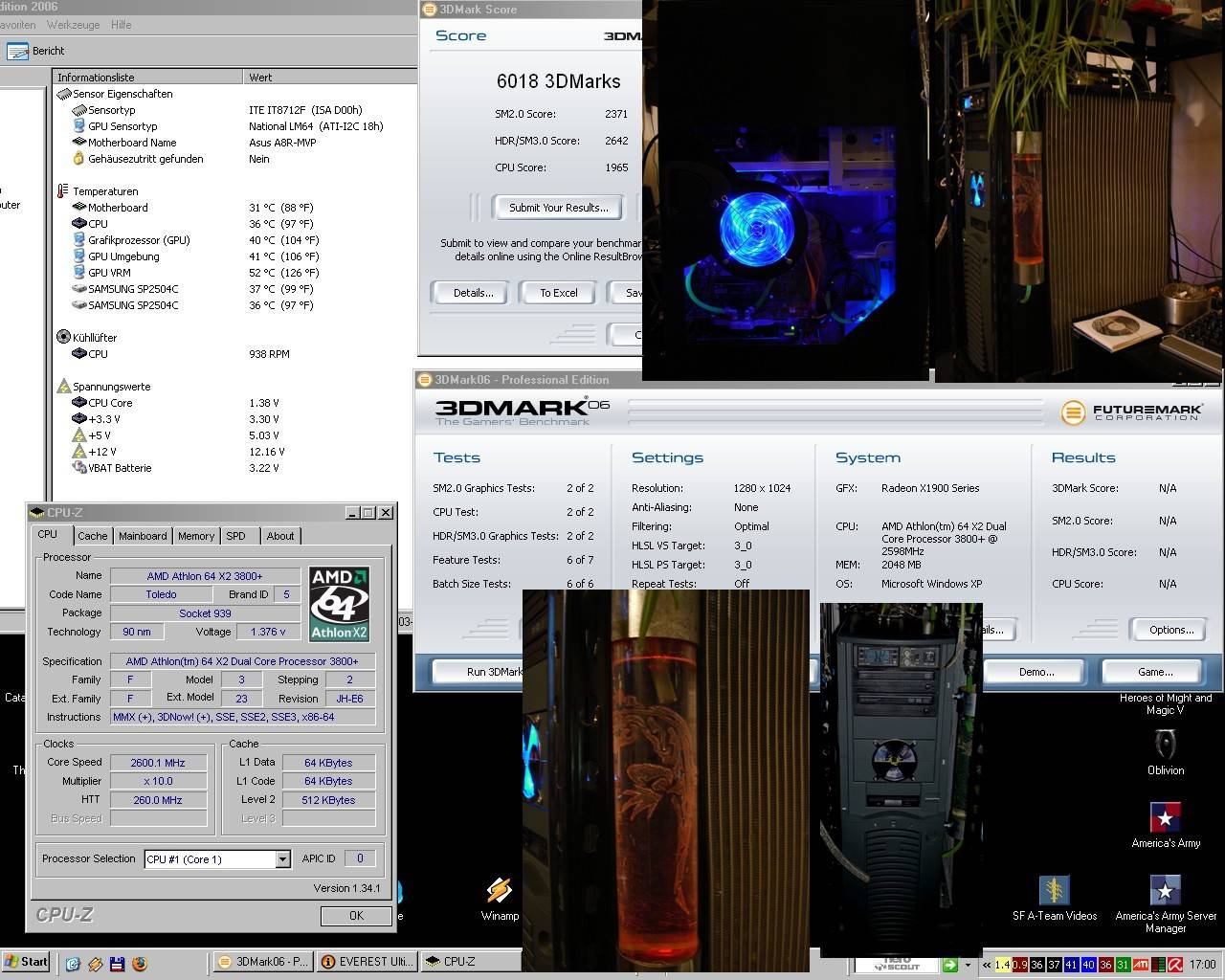Switch to CPU-Z taskbar button
Viewport: 1225px width, 980px height.
click(x=469, y=962)
